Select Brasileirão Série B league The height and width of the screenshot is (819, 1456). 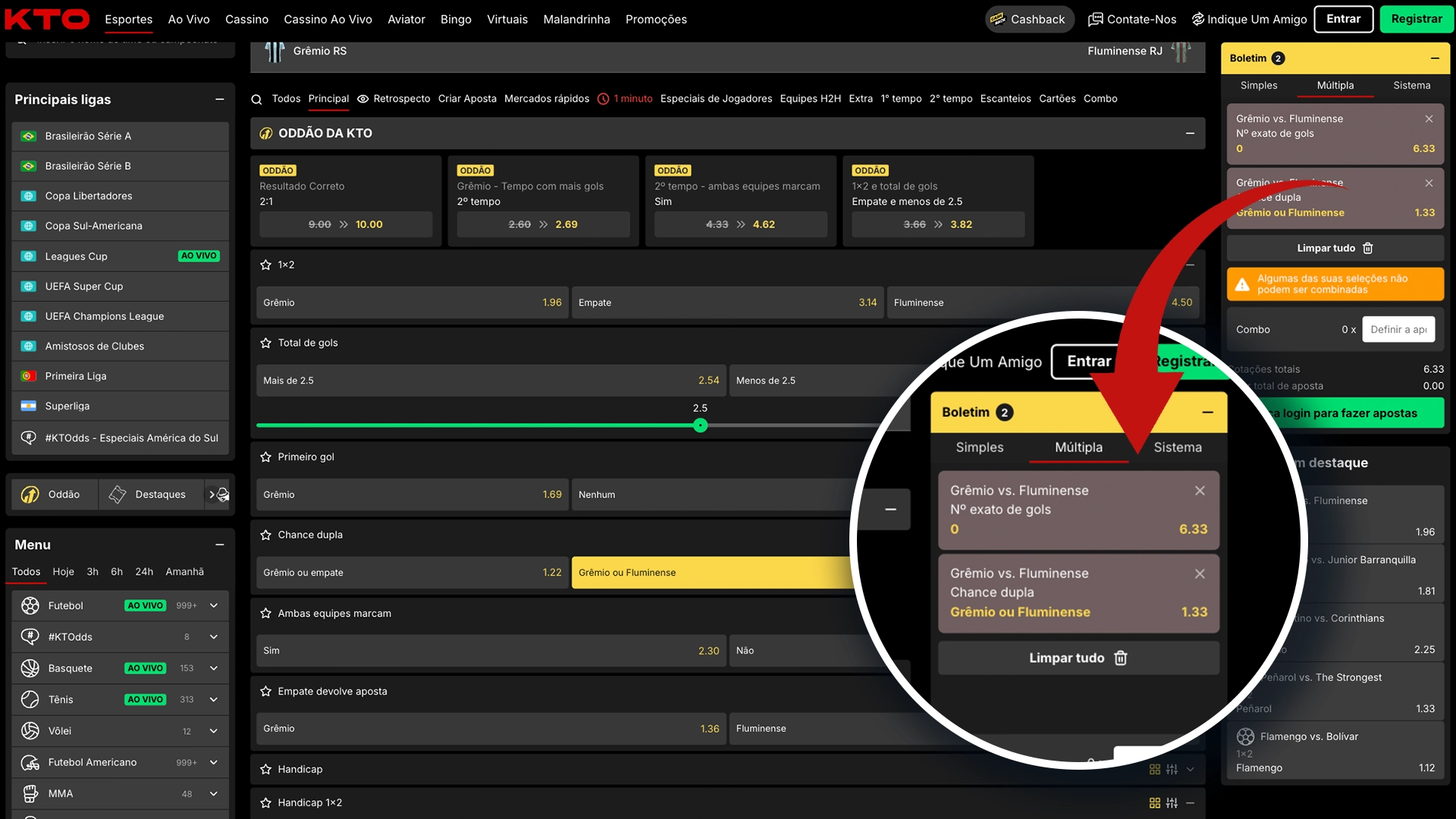coord(121,166)
